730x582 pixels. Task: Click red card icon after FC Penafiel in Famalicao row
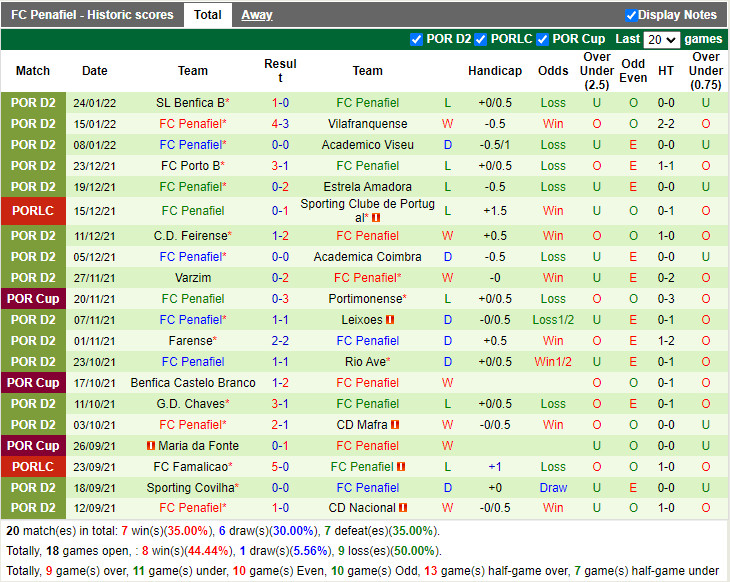click(401, 467)
